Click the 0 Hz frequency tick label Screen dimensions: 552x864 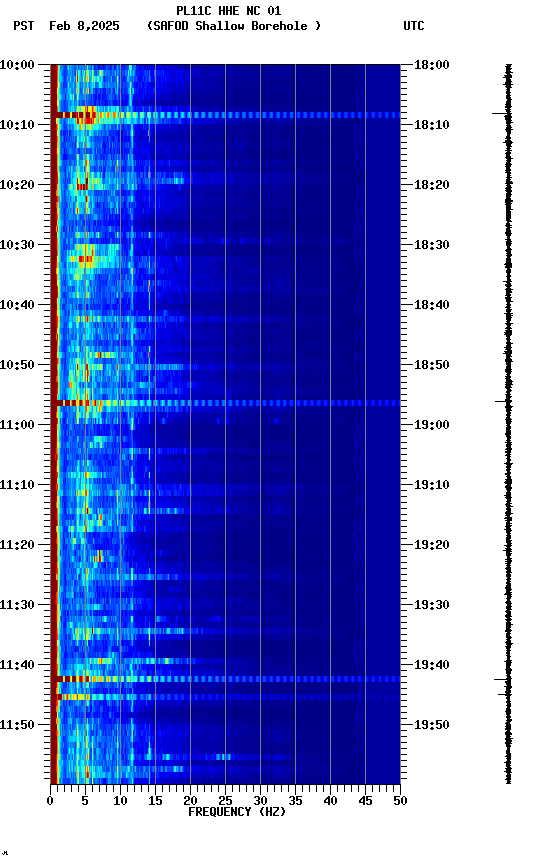click(x=51, y=801)
